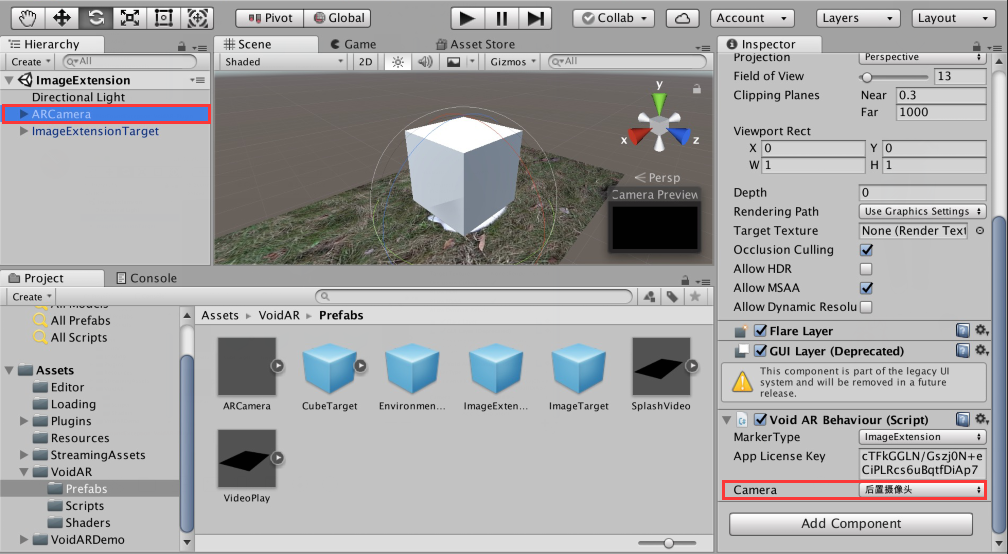Select the Move tool
This screenshot has height=554, width=1008.
tap(61, 18)
